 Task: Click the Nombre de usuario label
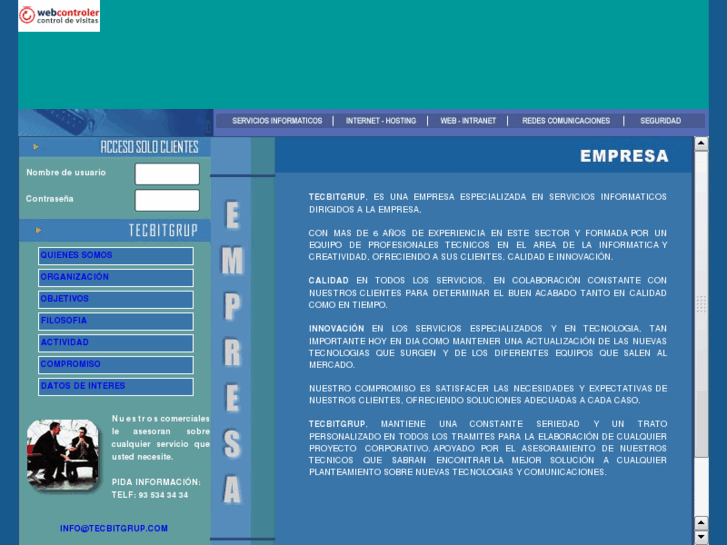coord(66,173)
